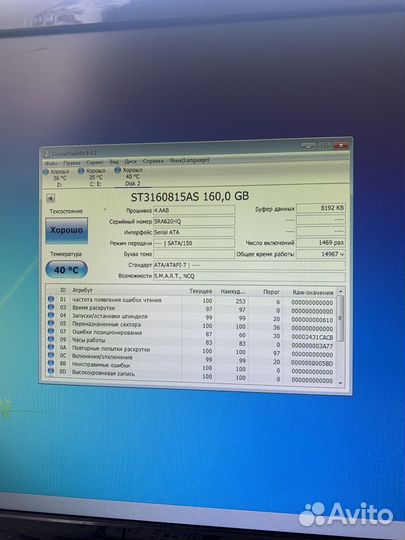Click raw value 00002431CACB
405x540 pixels.
(x=312, y=338)
